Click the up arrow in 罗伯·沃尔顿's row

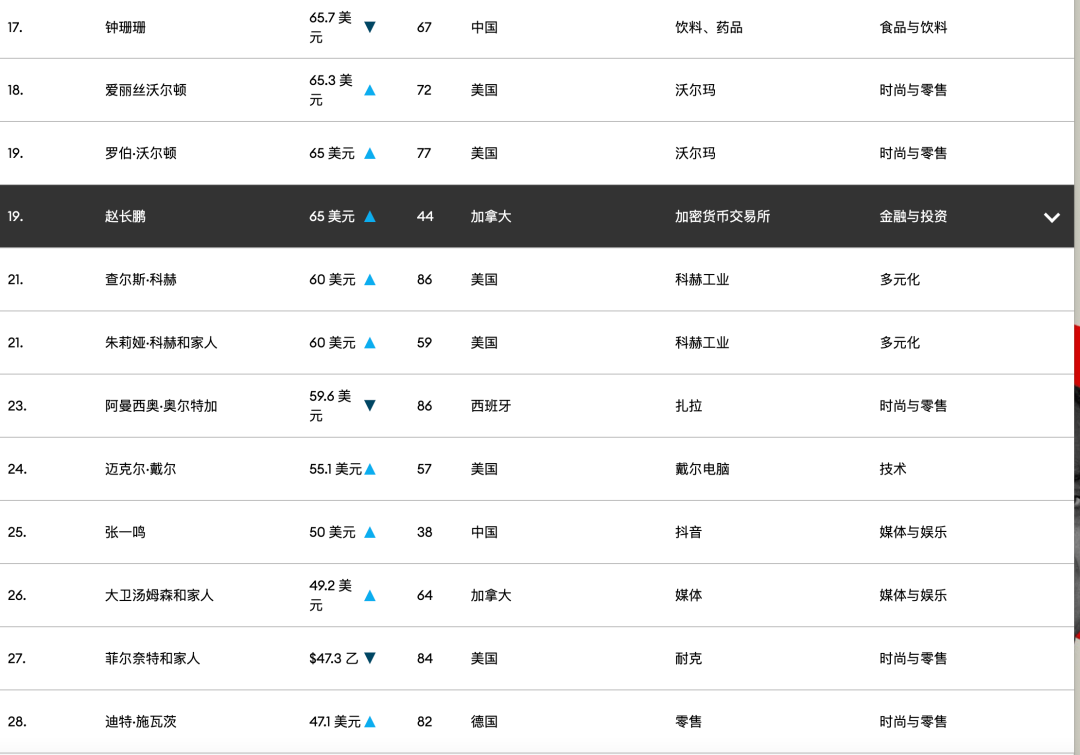tap(369, 154)
